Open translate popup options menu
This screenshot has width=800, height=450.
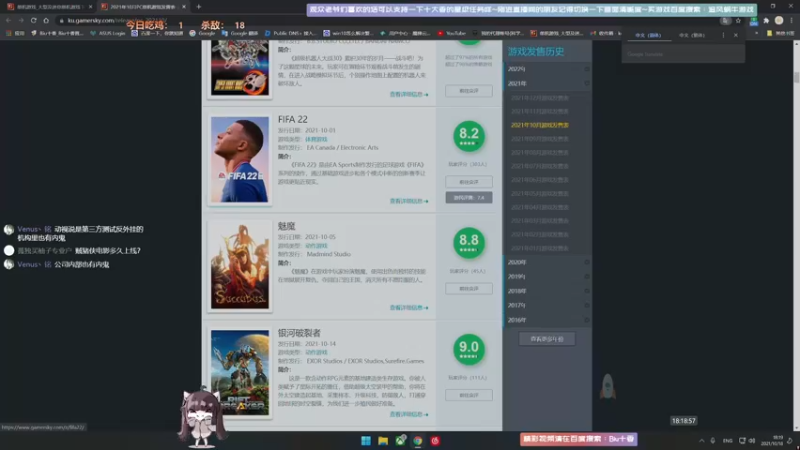click(723, 35)
